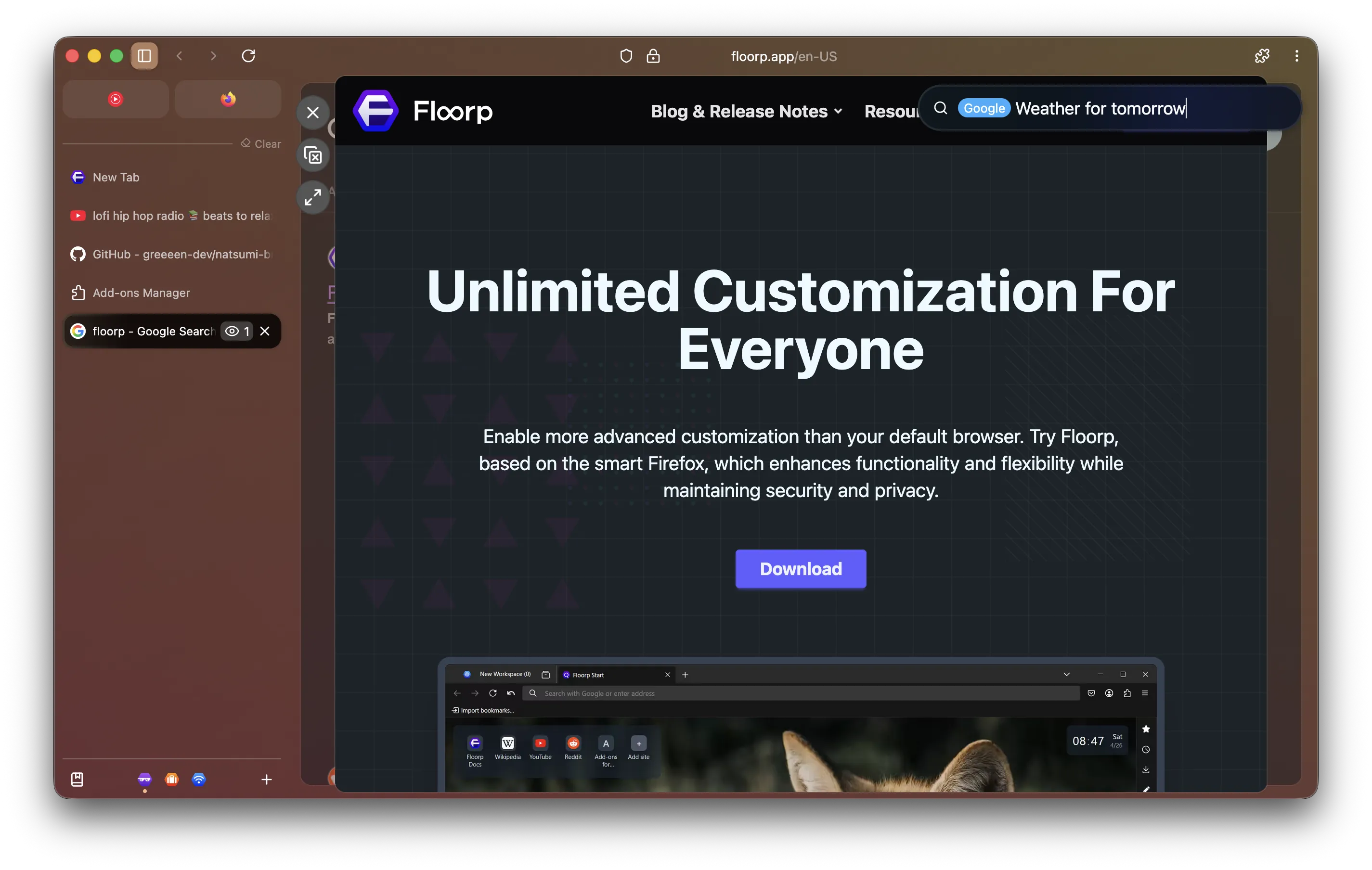Open the extensions puzzle icon
This screenshot has height=870, width=1372.
pos(1262,56)
